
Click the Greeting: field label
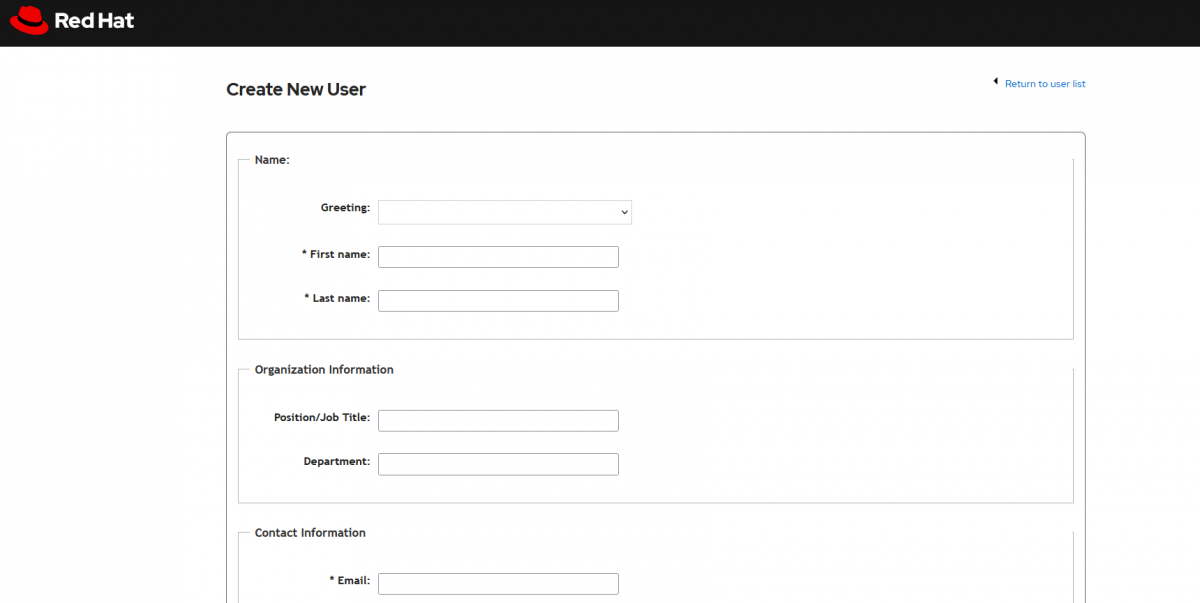(345, 208)
